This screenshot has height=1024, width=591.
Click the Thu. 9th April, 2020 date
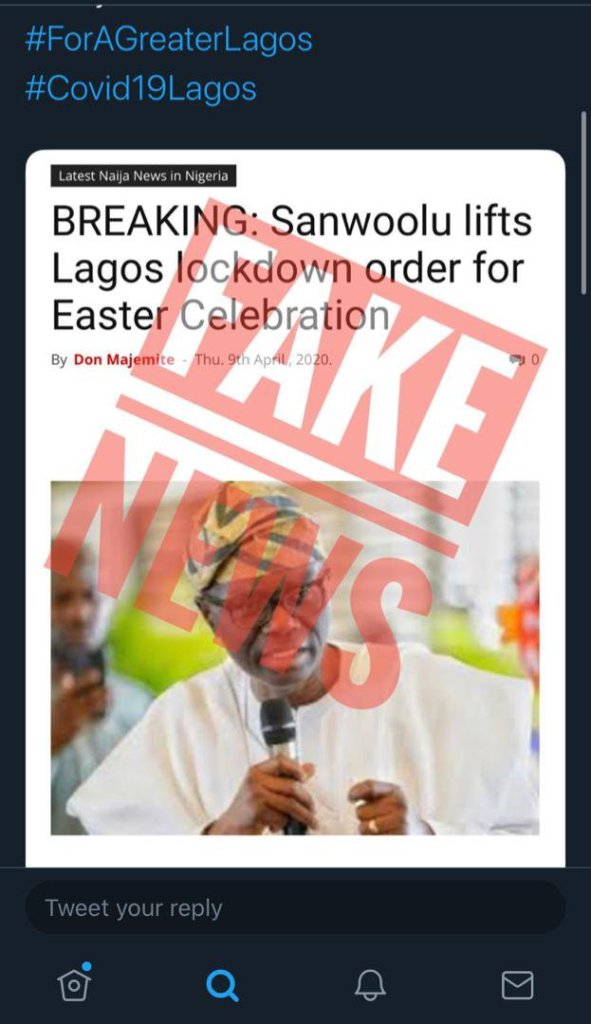point(263,359)
